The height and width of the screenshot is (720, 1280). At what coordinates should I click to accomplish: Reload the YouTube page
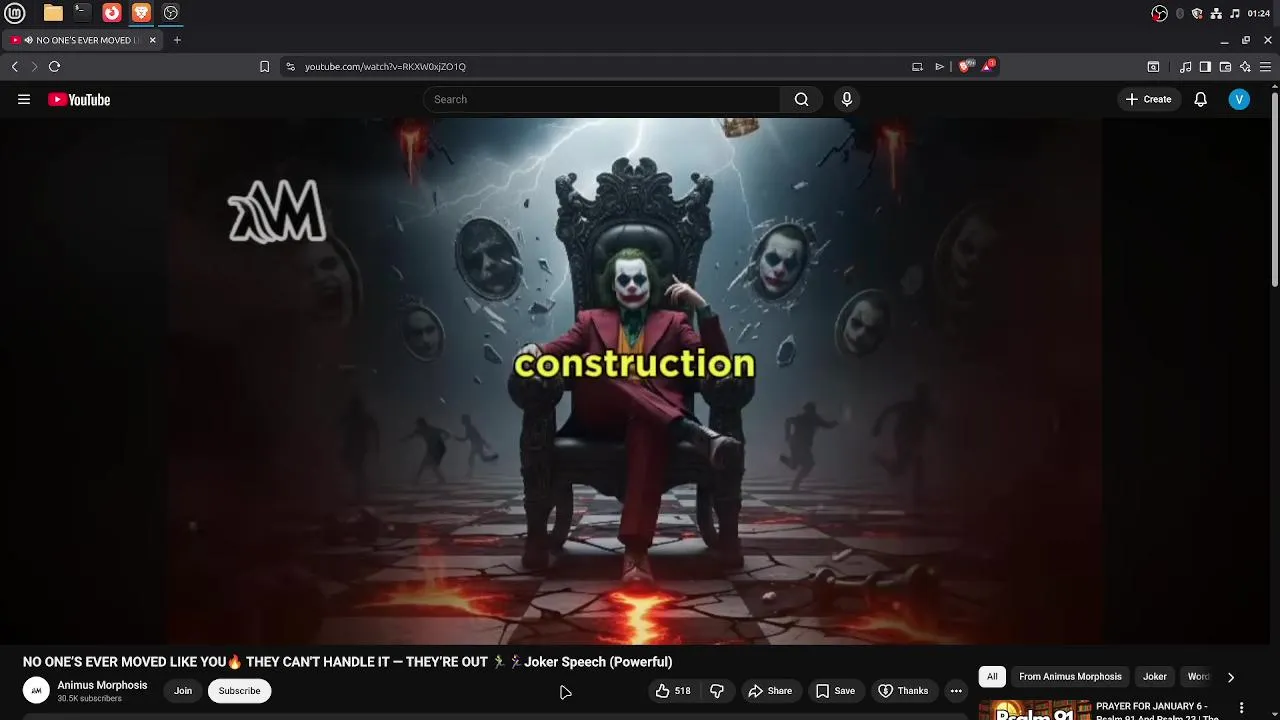coord(54,67)
